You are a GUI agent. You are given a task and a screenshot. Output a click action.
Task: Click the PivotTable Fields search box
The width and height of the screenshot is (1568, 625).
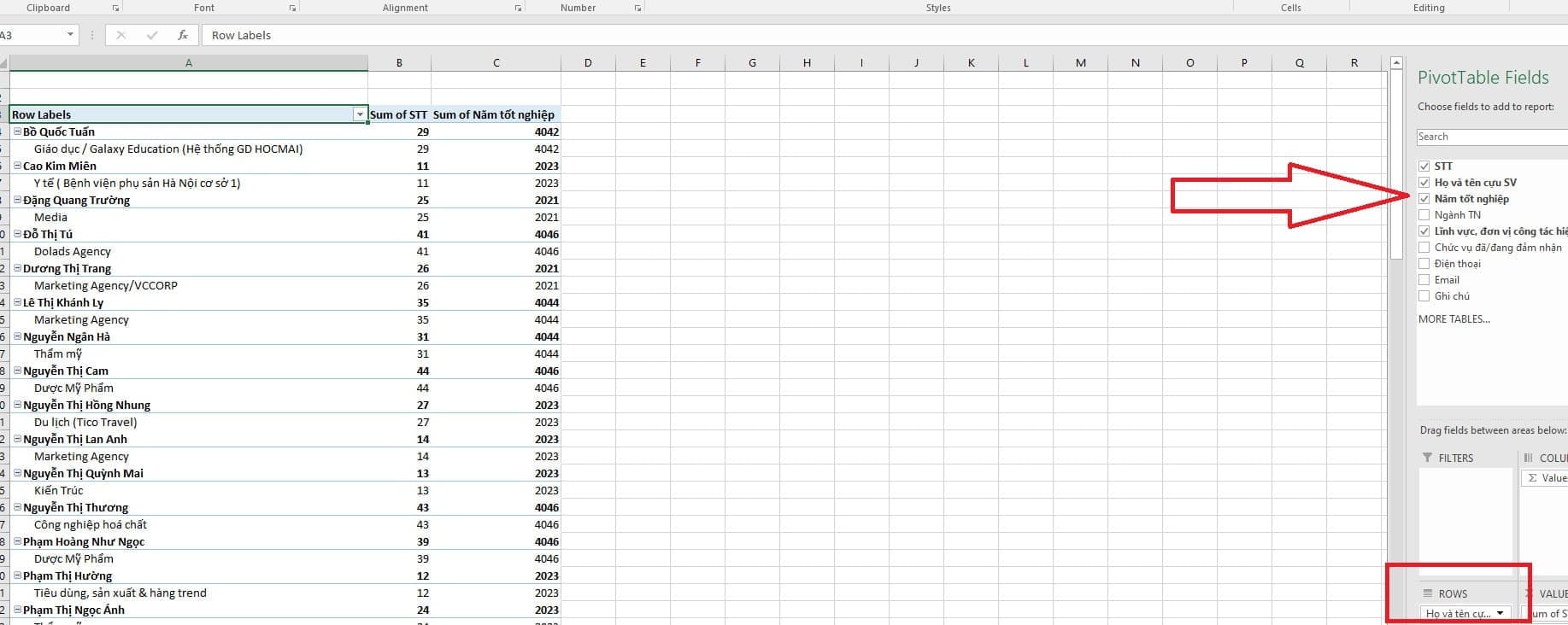[1492, 137]
